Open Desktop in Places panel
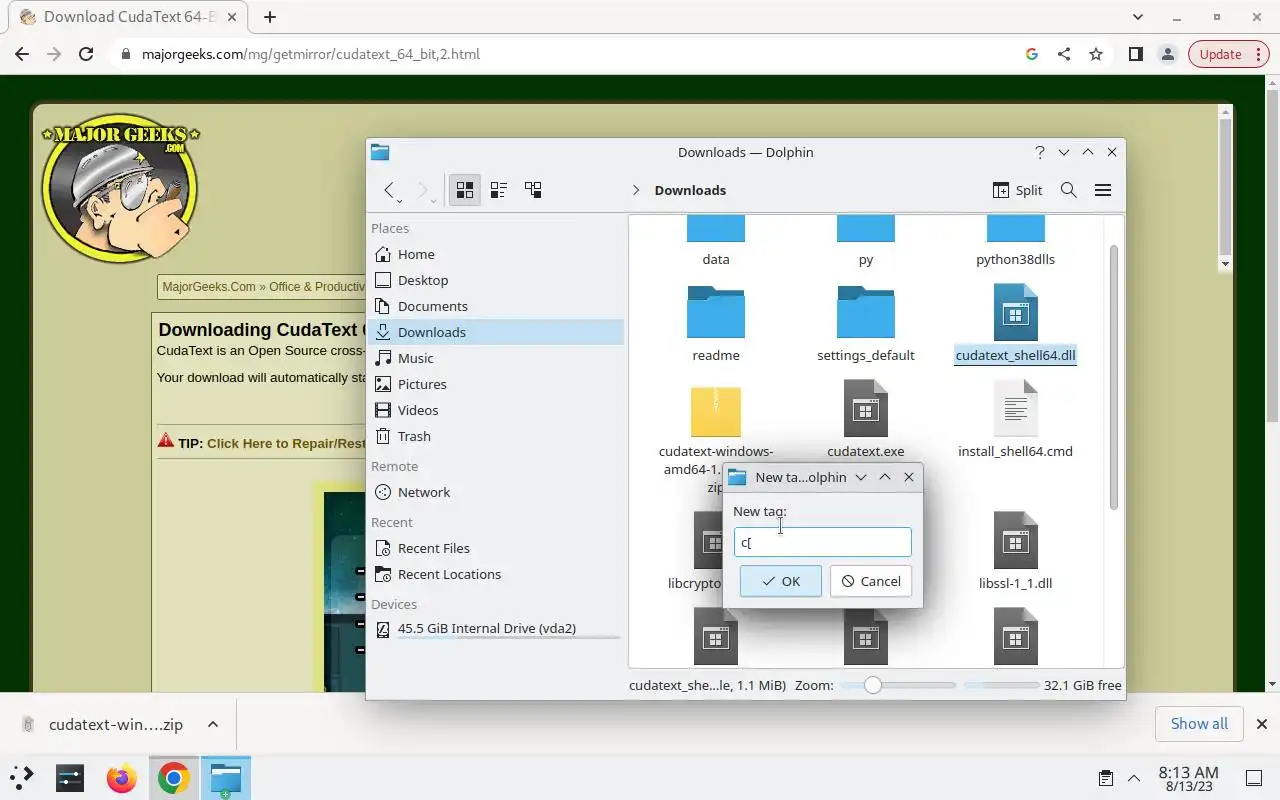 496,280
